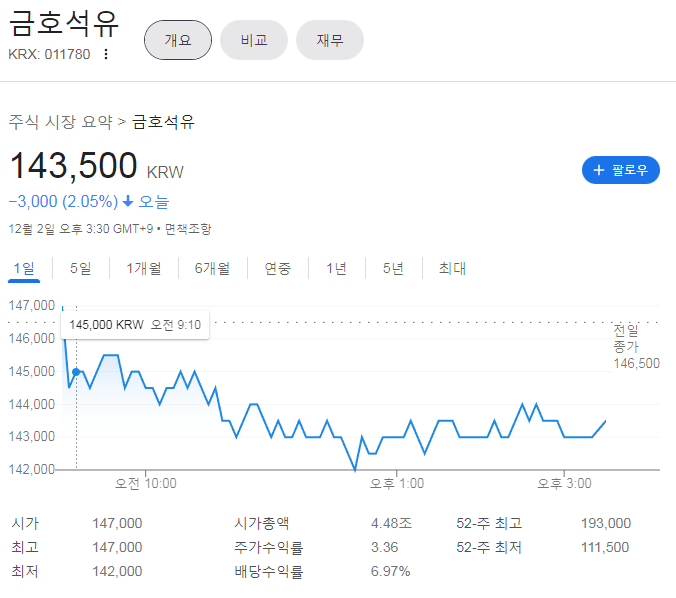Image resolution: width=676 pixels, height=598 pixels.
Task: Click the 전일 종가 146,500 label
Action: [636, 347]
